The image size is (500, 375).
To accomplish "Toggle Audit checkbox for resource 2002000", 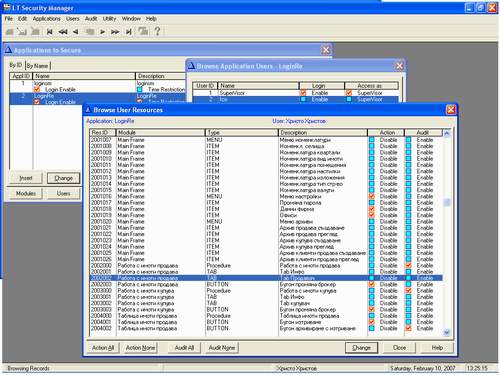I will 408,266.
